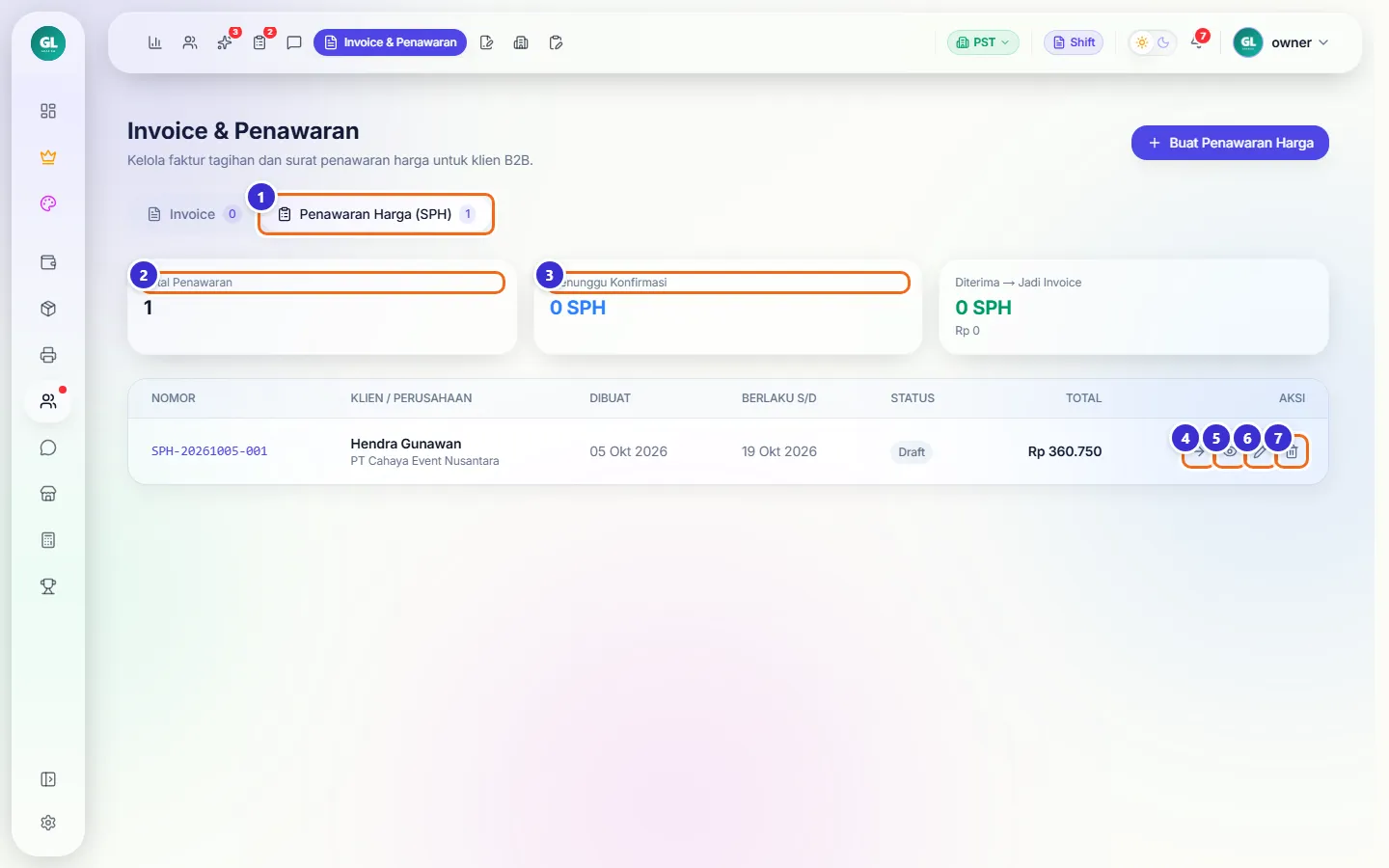Click the active Invoice & Penawaran nav pill
The height and width of the screenshot is (868, 1389).
pos(390,42)
